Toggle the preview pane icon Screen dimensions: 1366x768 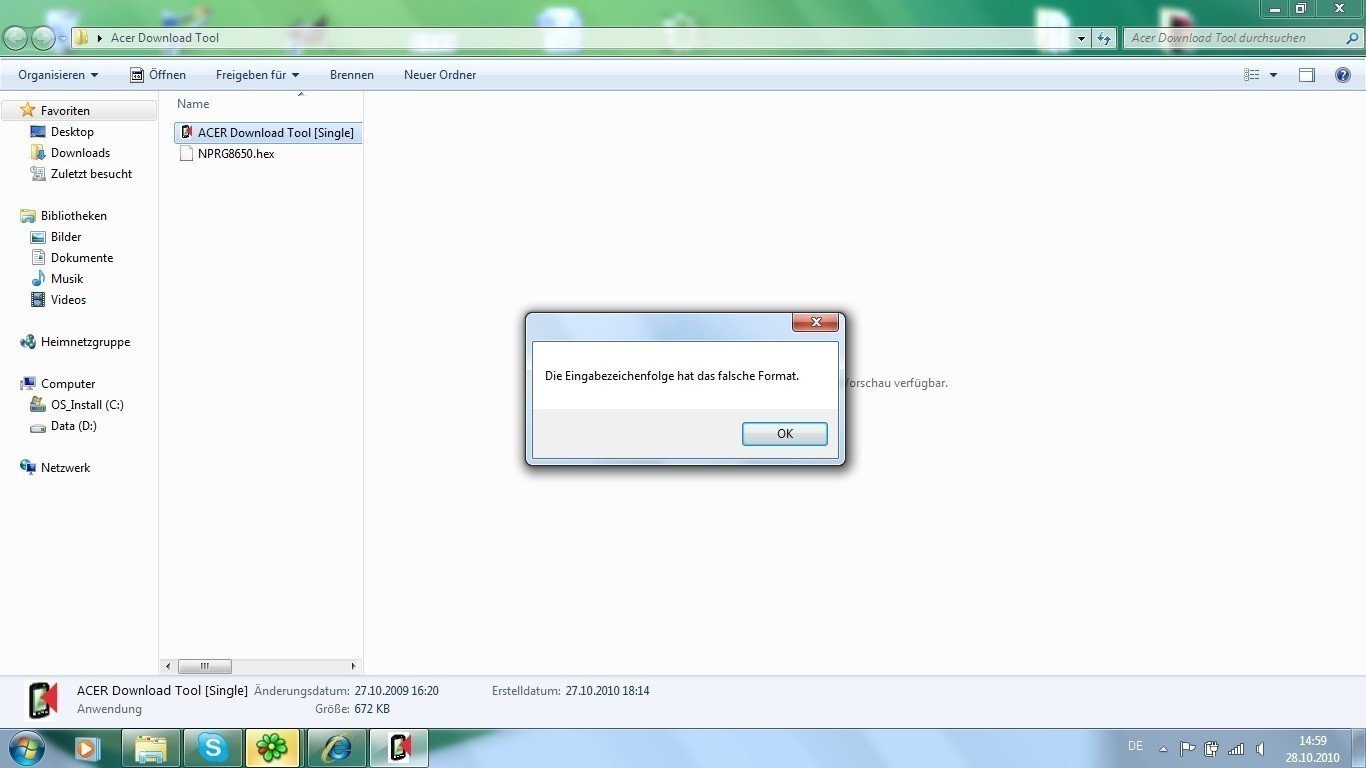1307,75
